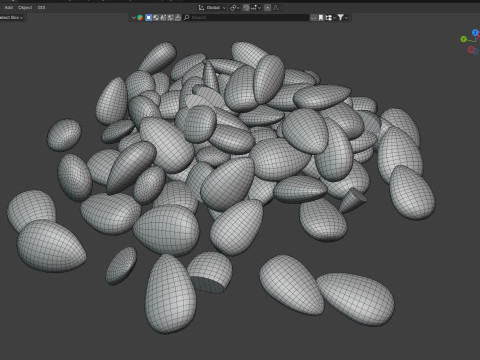Click the icon just left of the magnifier
This screenshot has width=480, height=360.
pyautogui.click(x=178, y=17)
